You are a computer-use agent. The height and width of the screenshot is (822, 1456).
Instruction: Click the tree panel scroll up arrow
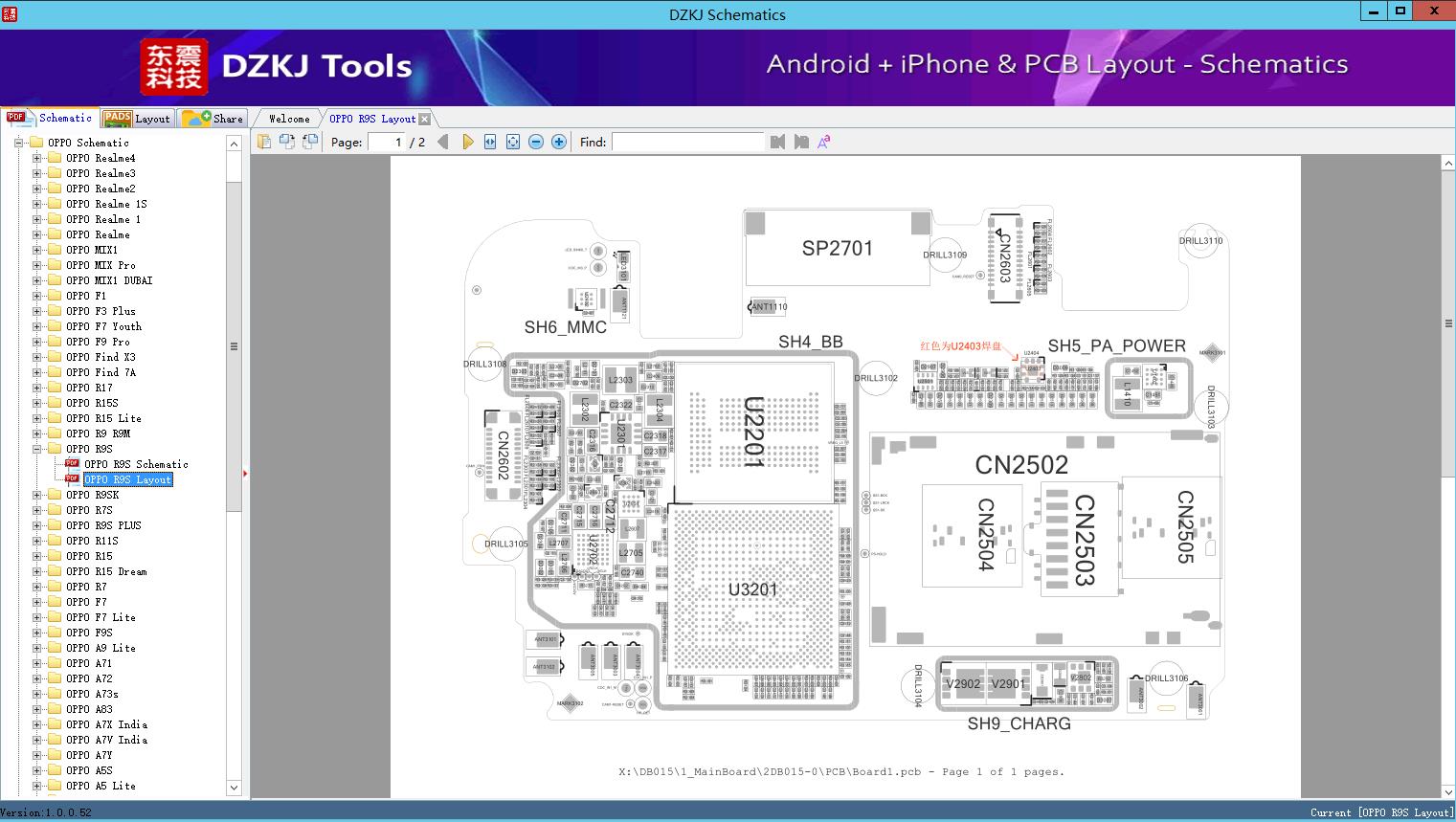point(234,144)
